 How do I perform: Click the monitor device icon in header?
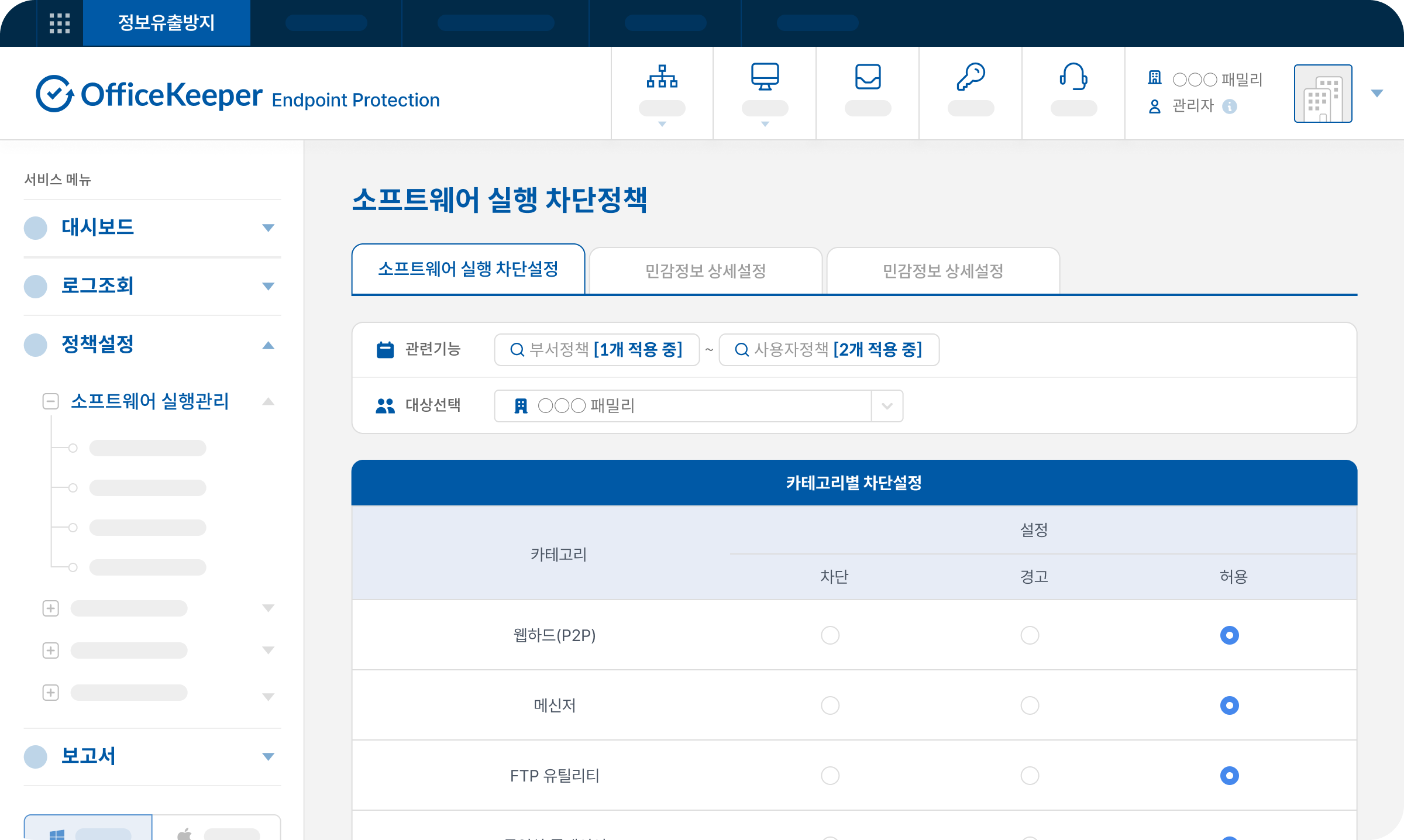click(765, 77)
